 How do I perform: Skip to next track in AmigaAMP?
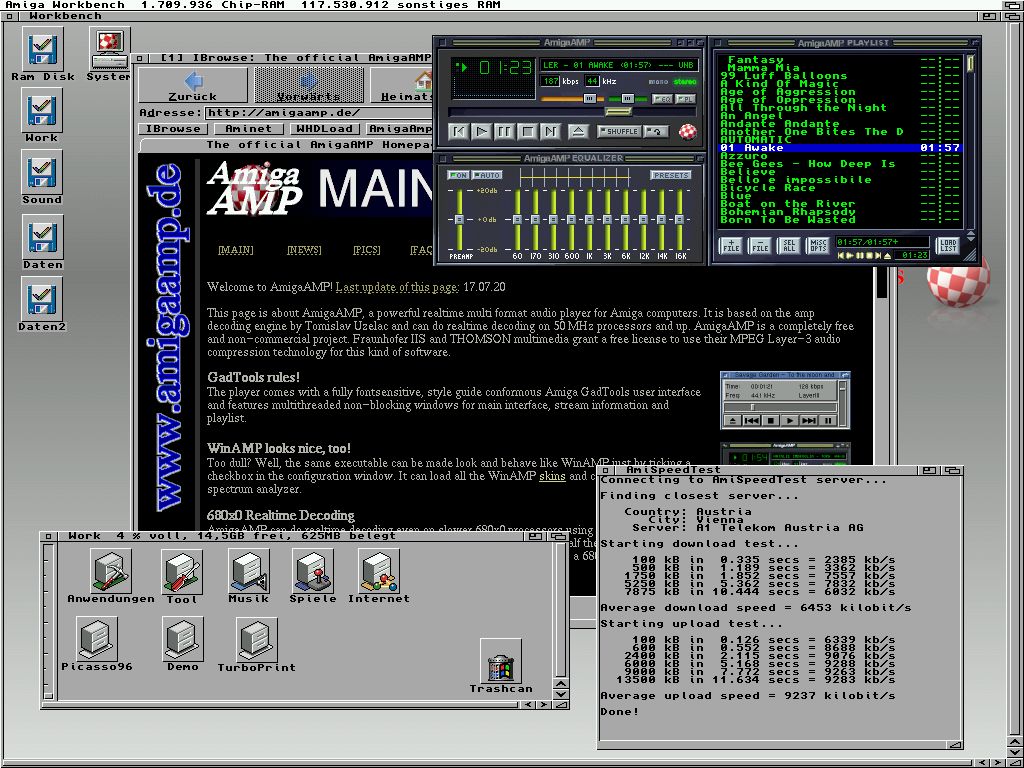tap(551, 132)
